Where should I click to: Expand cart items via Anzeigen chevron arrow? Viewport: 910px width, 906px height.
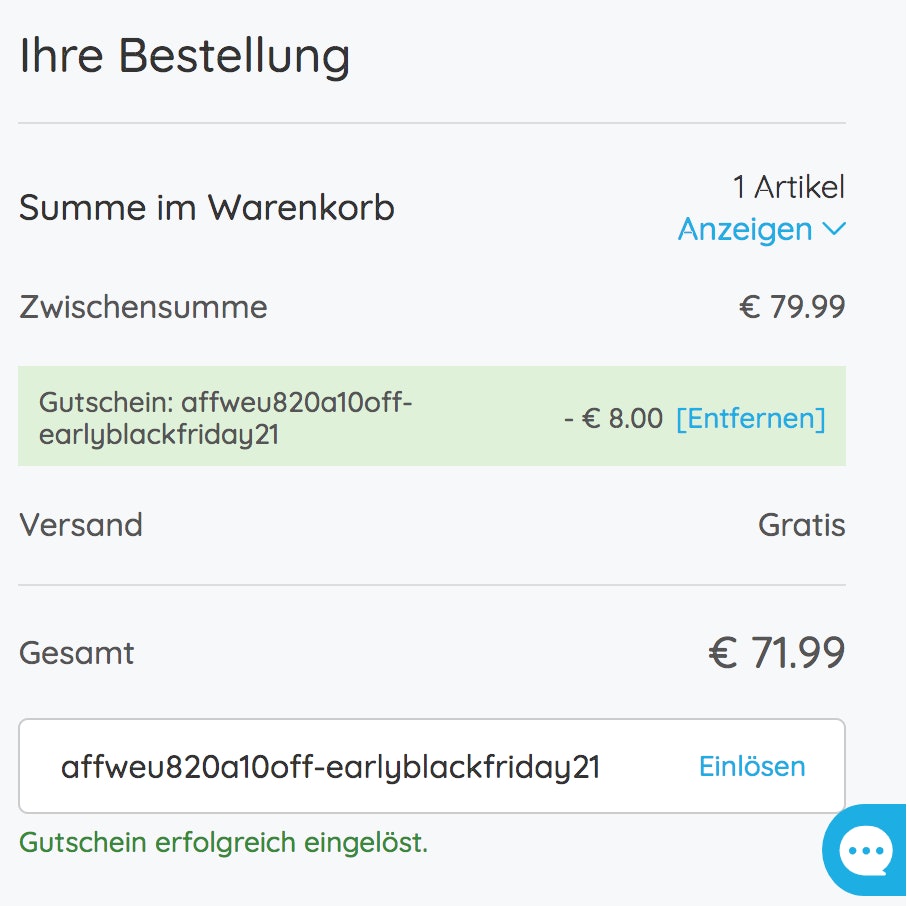(834, 230)
